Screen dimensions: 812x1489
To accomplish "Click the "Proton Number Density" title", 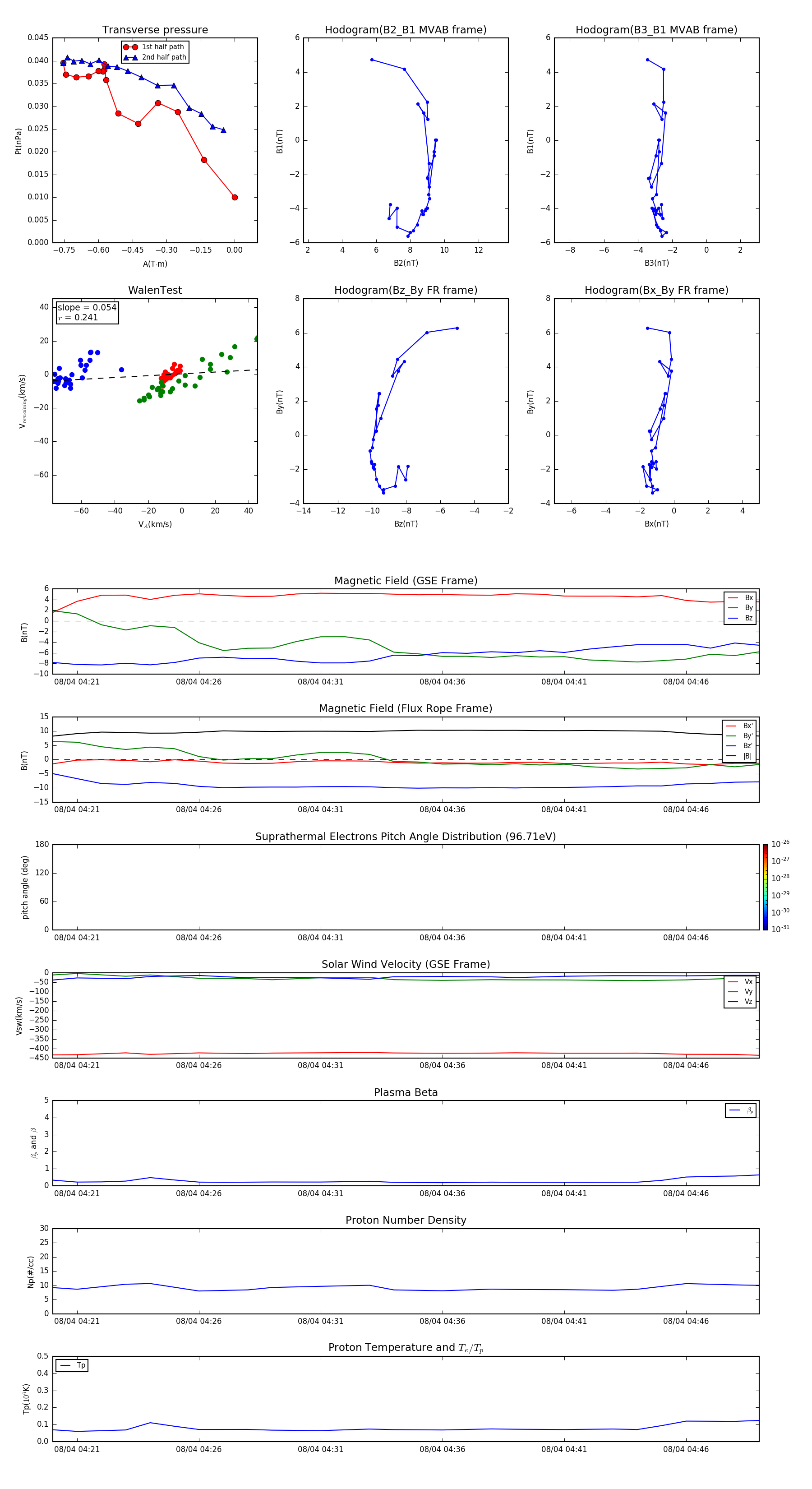I will (x=406, y=1220).
